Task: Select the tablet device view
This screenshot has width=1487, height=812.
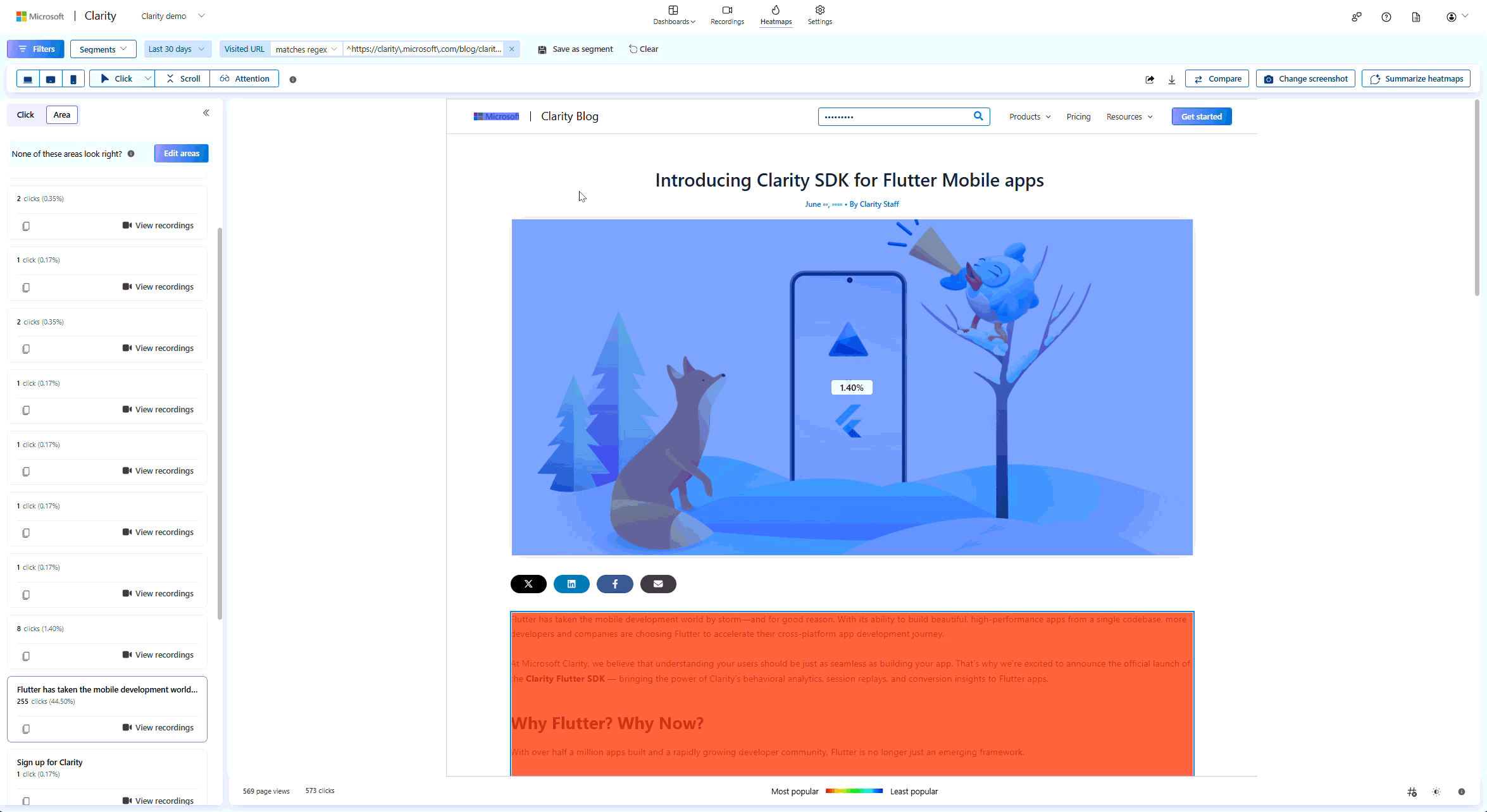Action: point(51,79)
